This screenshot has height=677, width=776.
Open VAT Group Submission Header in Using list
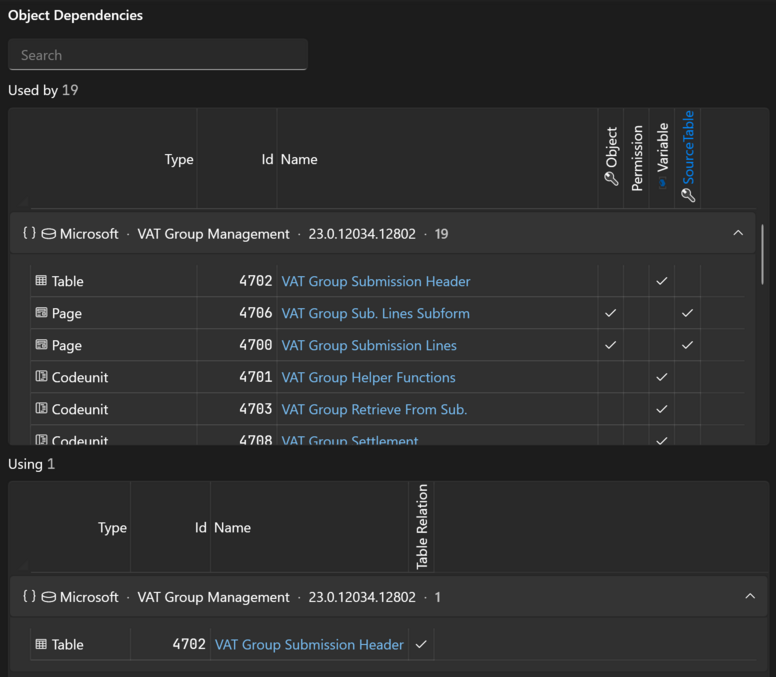tap(309, 644)
